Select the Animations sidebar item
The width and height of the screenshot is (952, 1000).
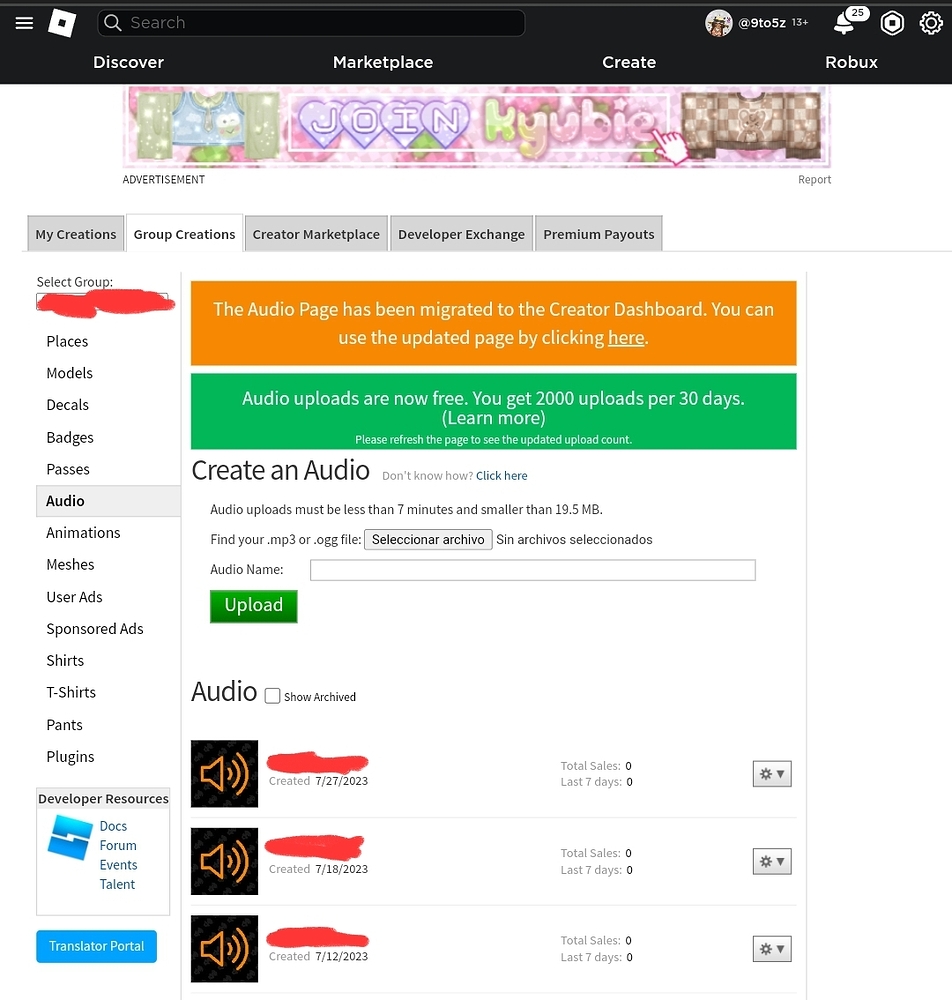click(83, 532)
